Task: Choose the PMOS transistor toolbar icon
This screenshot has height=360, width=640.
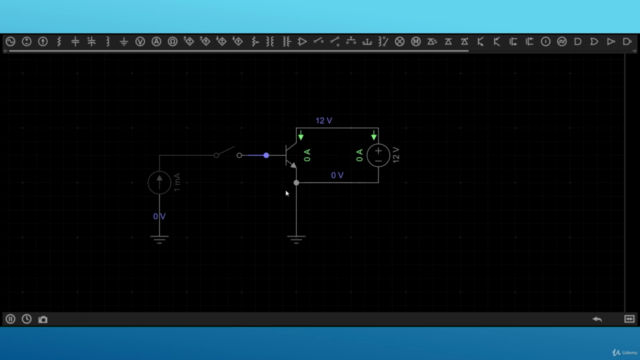Action: point(529,42)
